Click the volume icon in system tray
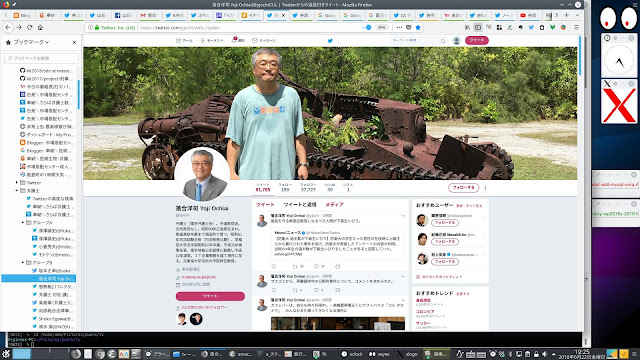This screenshot has width=640, height=360. coord(544,354)
